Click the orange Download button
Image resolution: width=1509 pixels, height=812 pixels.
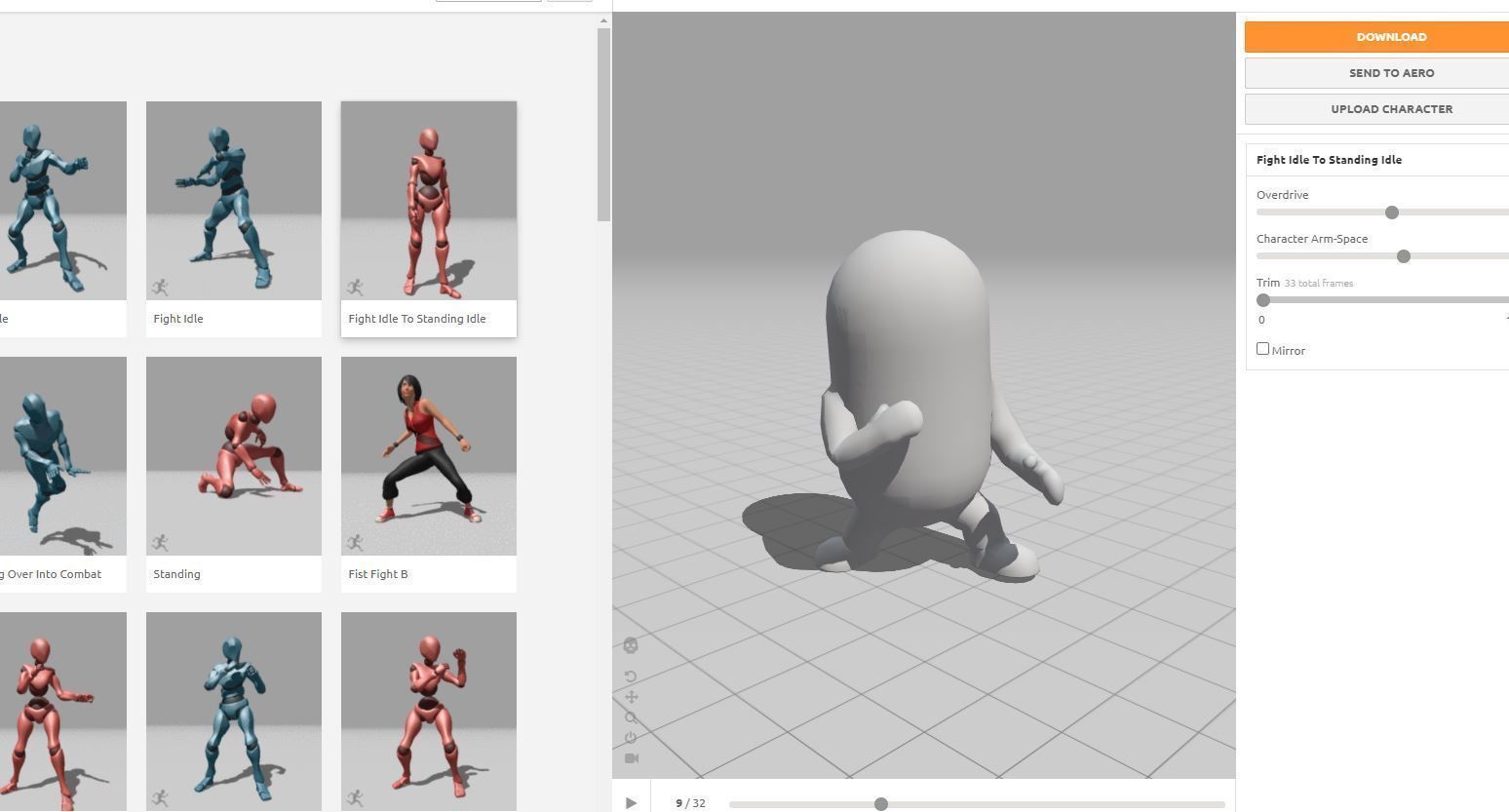point(1376,37)
